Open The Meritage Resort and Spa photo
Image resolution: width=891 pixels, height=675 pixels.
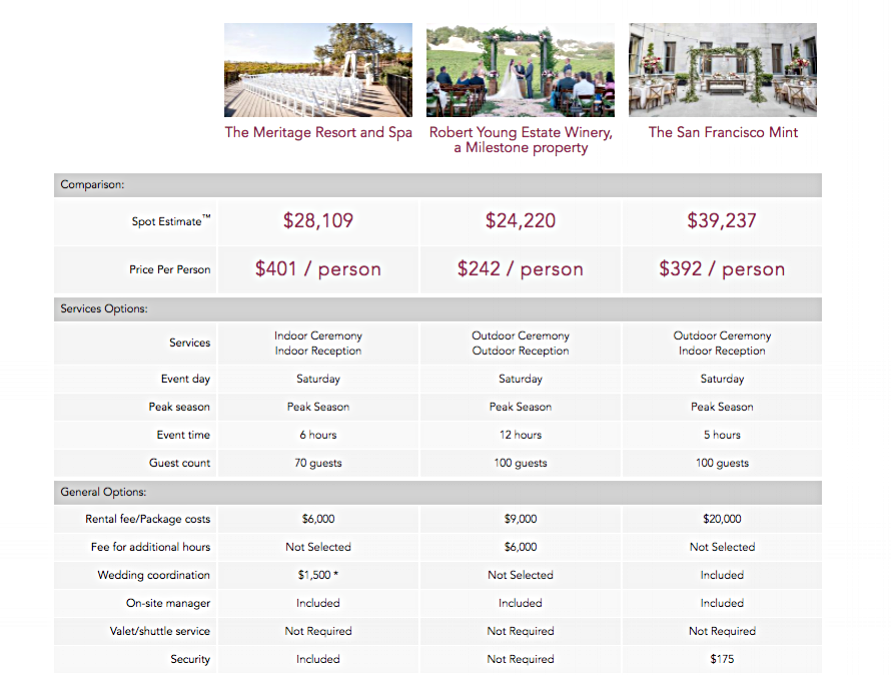[318, 70]
